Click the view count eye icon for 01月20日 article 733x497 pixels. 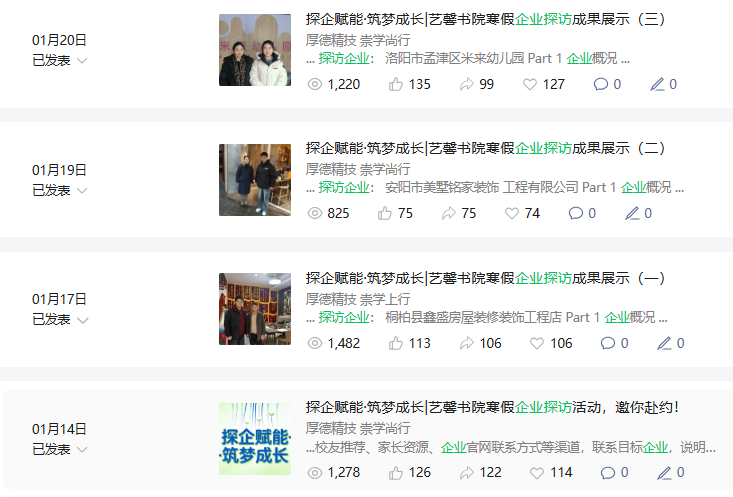pos(315,84)
